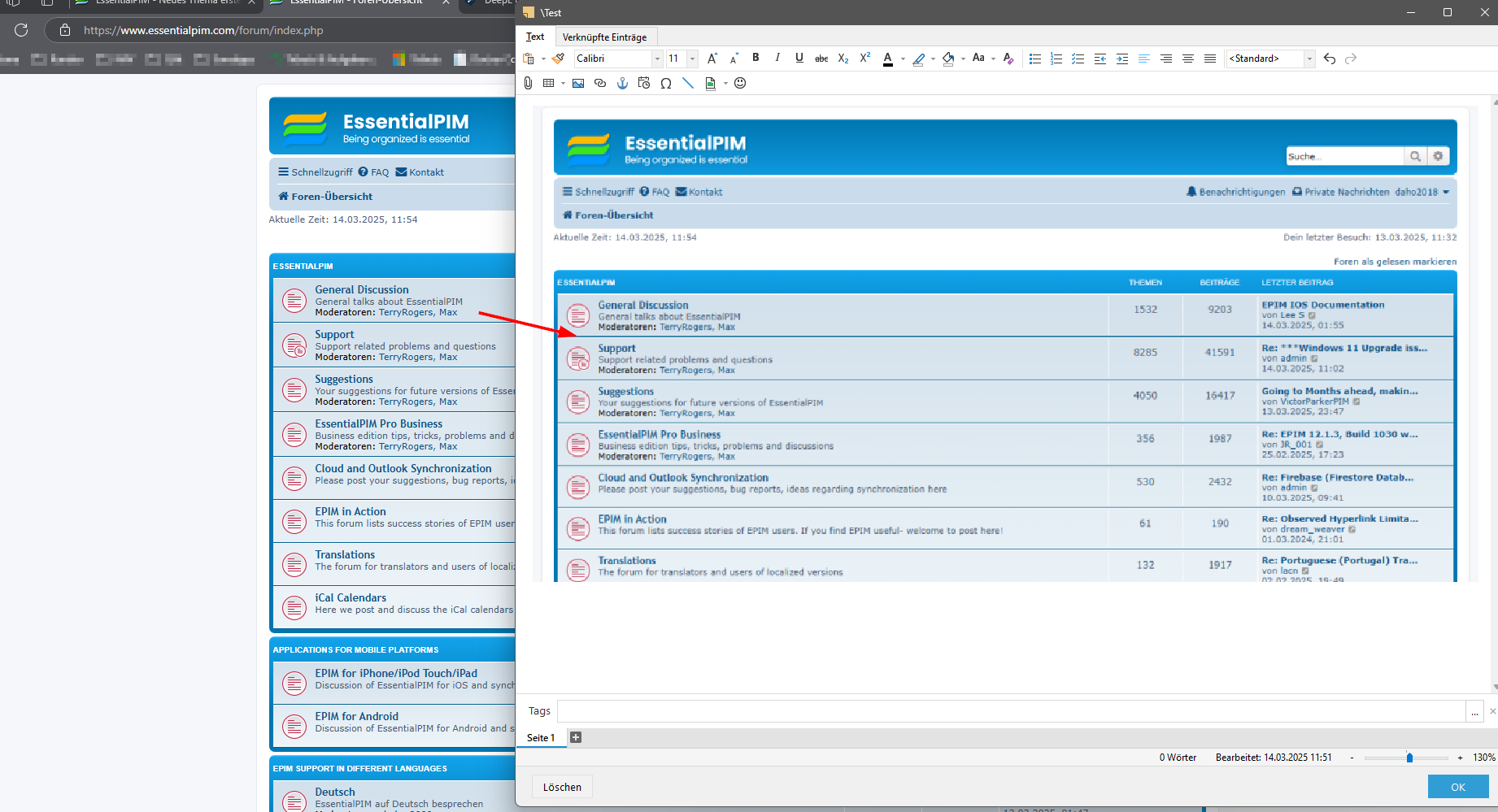Switch to the Verknüpfte Einträge tab
1498x812 pixels.
pos(605,37)
